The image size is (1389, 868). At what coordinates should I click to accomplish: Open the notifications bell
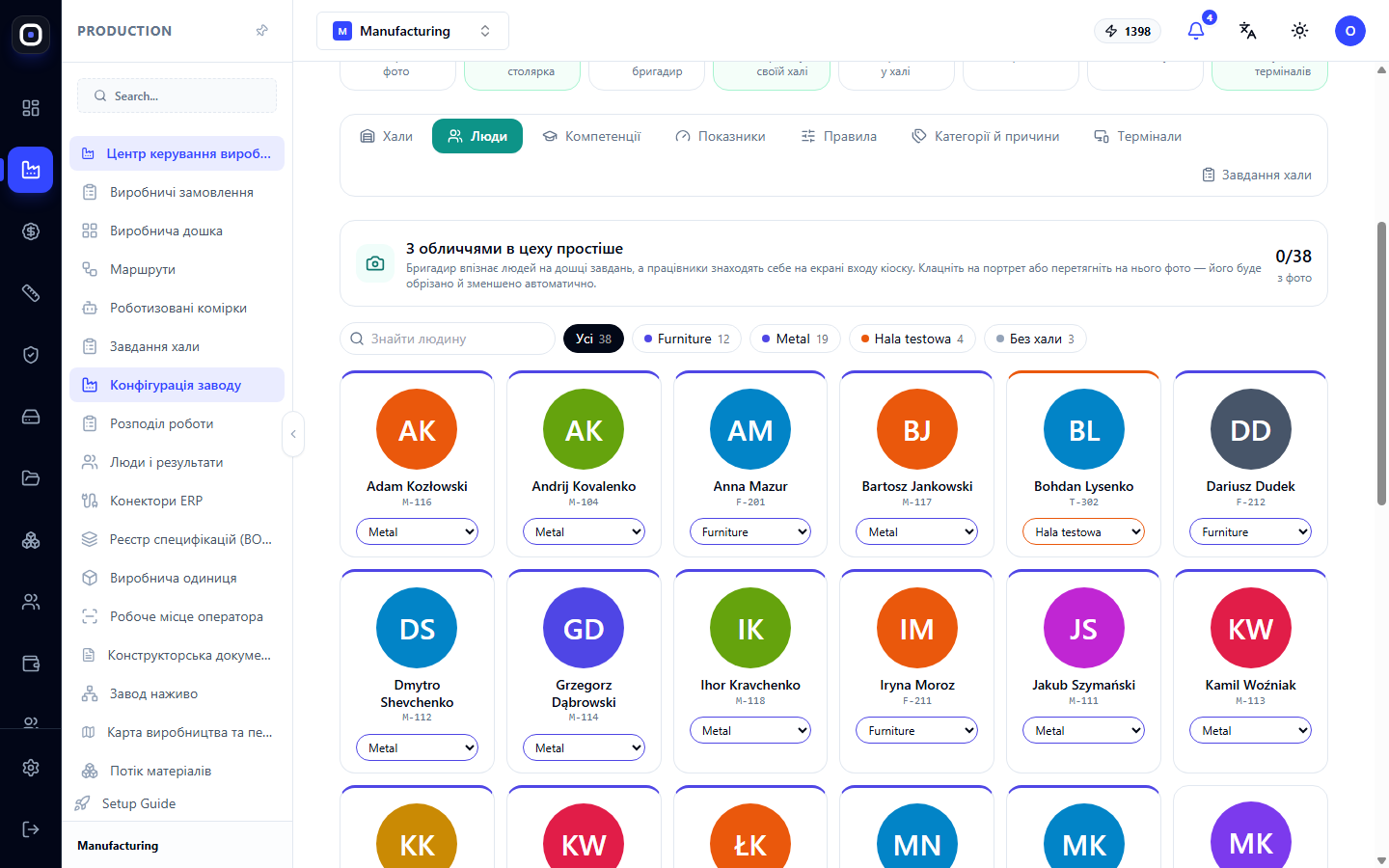(x=1196, y=31)
